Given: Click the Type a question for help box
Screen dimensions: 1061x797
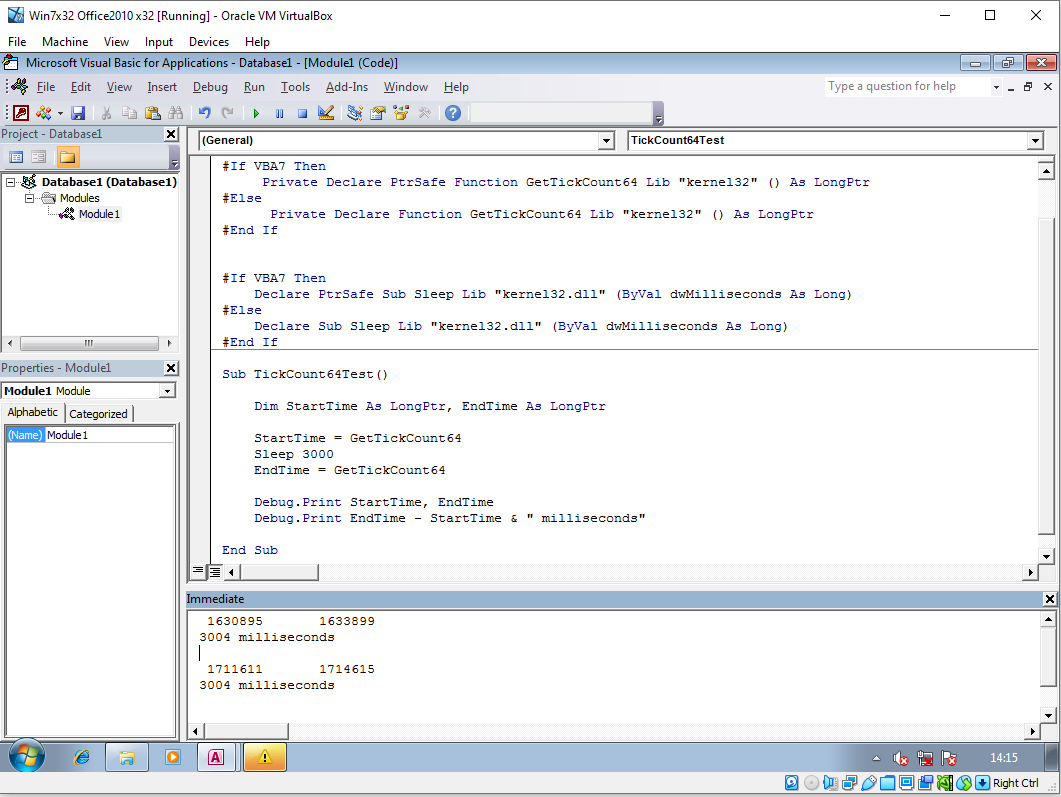Looking at the screenshot, I should pyautogui.click(x=907, y=87).
